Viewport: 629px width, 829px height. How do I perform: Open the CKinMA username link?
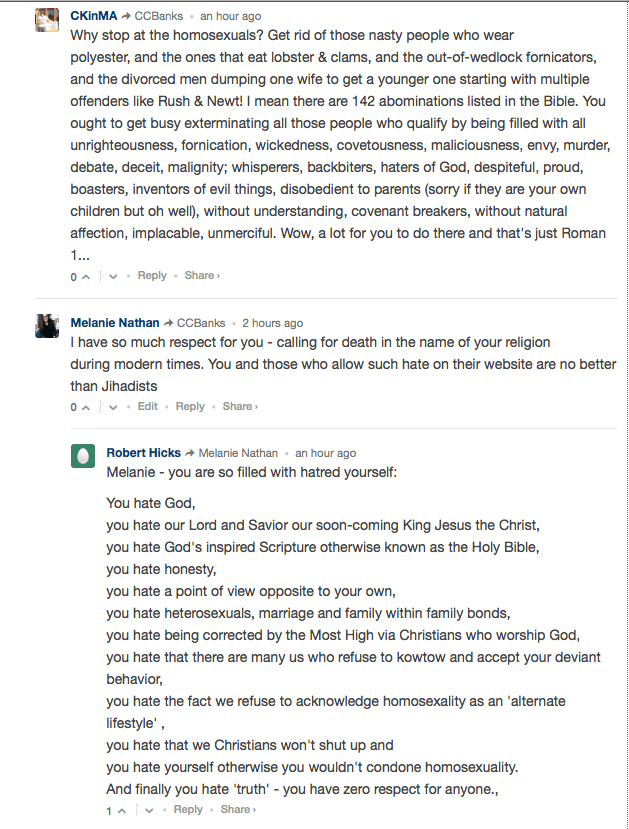(x=94, y=16)
